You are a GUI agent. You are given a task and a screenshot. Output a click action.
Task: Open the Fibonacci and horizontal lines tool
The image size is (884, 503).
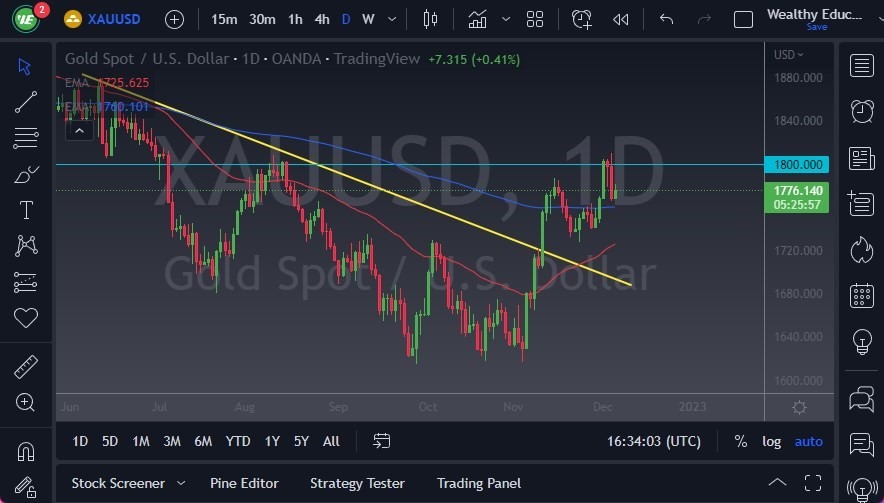(x=25, y=138)
